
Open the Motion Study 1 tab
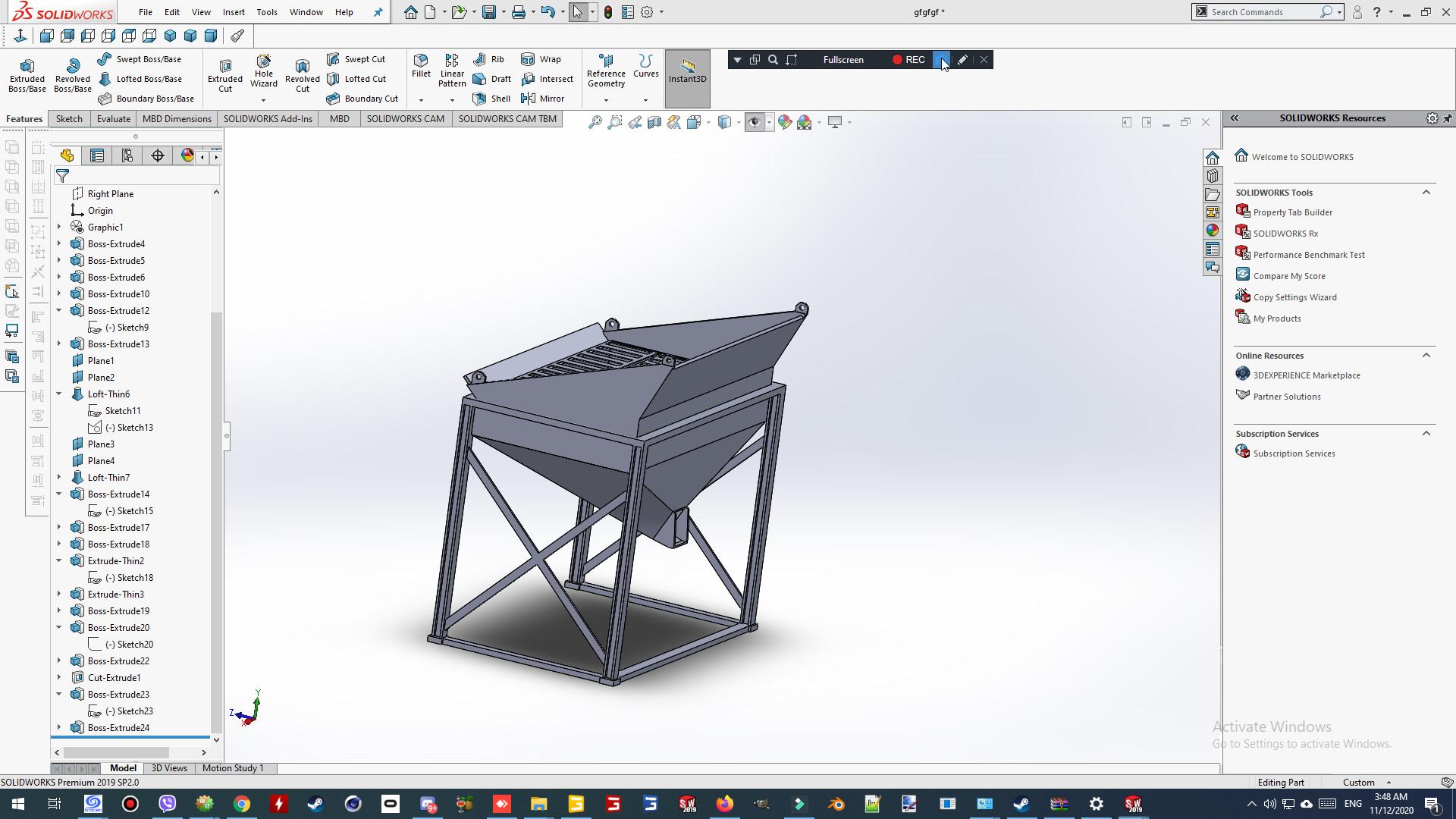coord(233,768)
